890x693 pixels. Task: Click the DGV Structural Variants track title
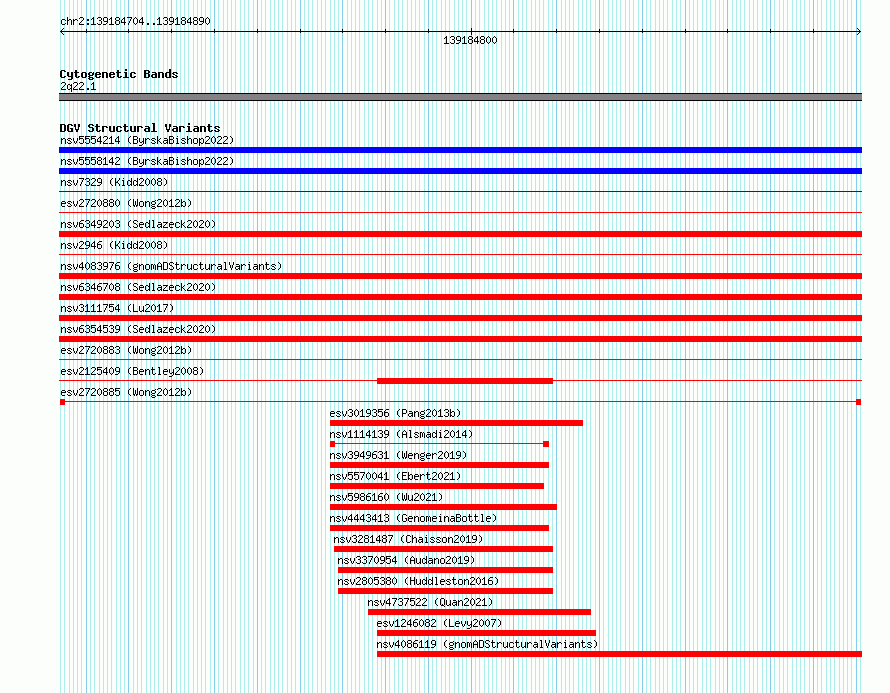tap(140, 128)
